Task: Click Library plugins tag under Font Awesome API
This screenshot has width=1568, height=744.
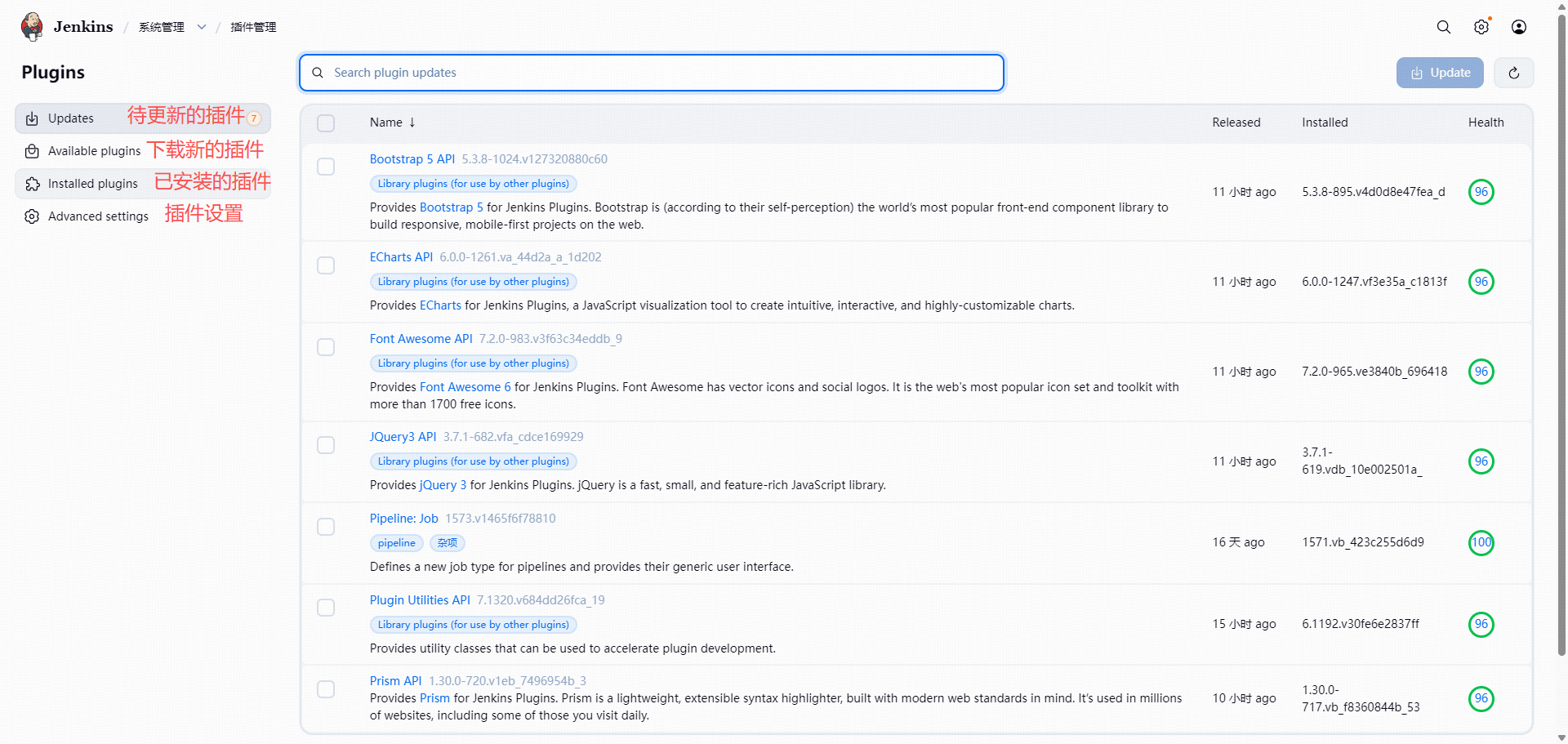Action: (x=474, y=363)
